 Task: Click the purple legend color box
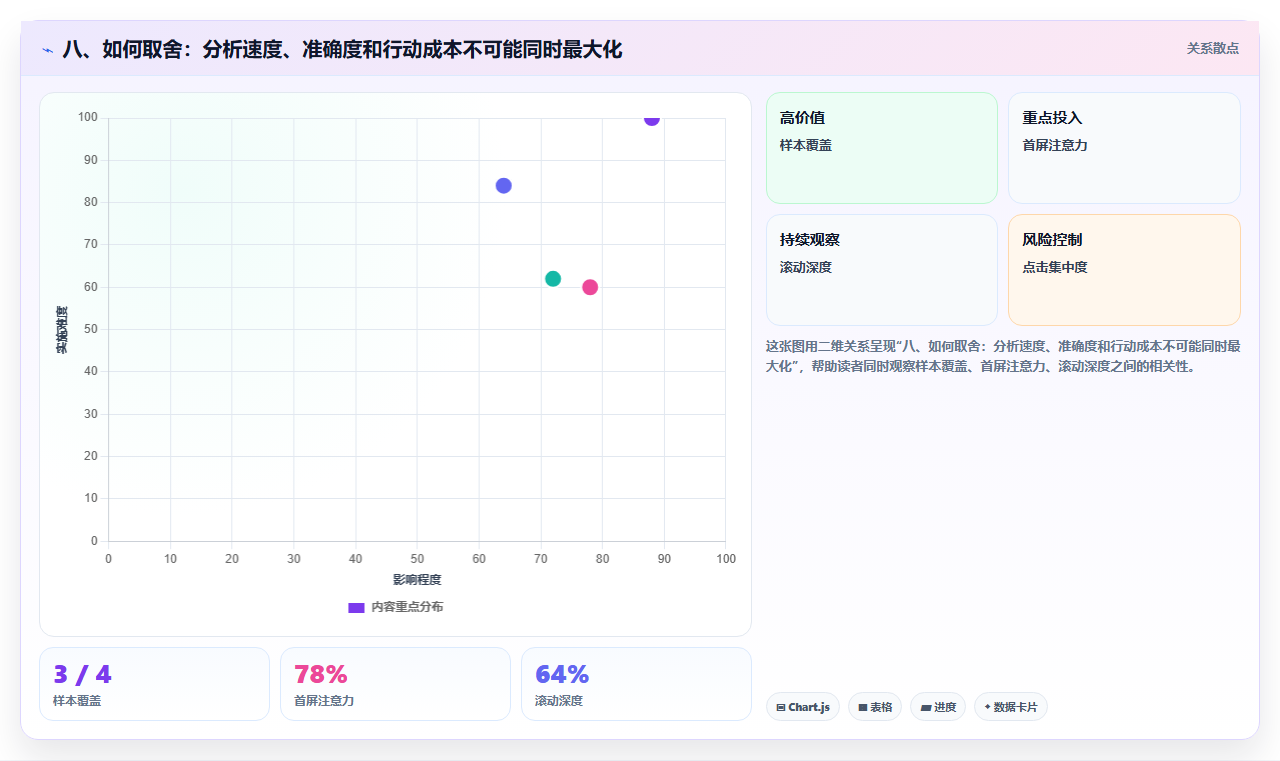coord(356,607)
